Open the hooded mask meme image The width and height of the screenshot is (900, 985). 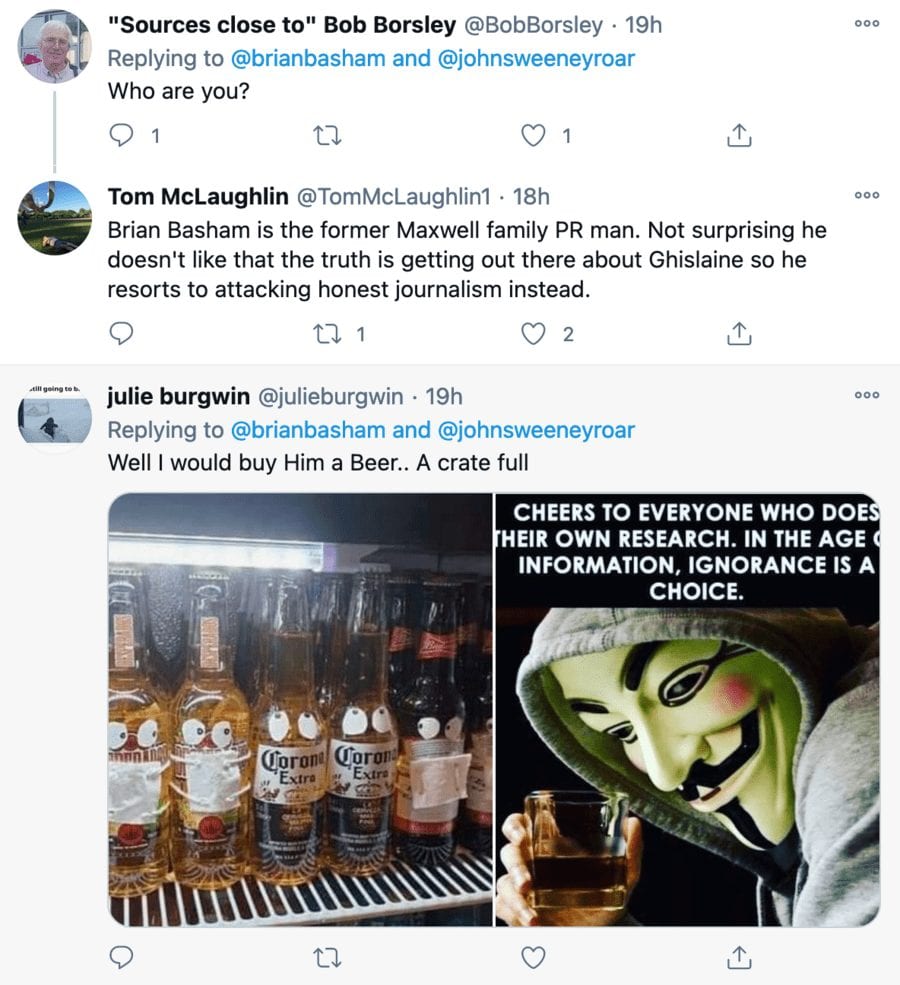pyautogui.click(x=688, y=710)
